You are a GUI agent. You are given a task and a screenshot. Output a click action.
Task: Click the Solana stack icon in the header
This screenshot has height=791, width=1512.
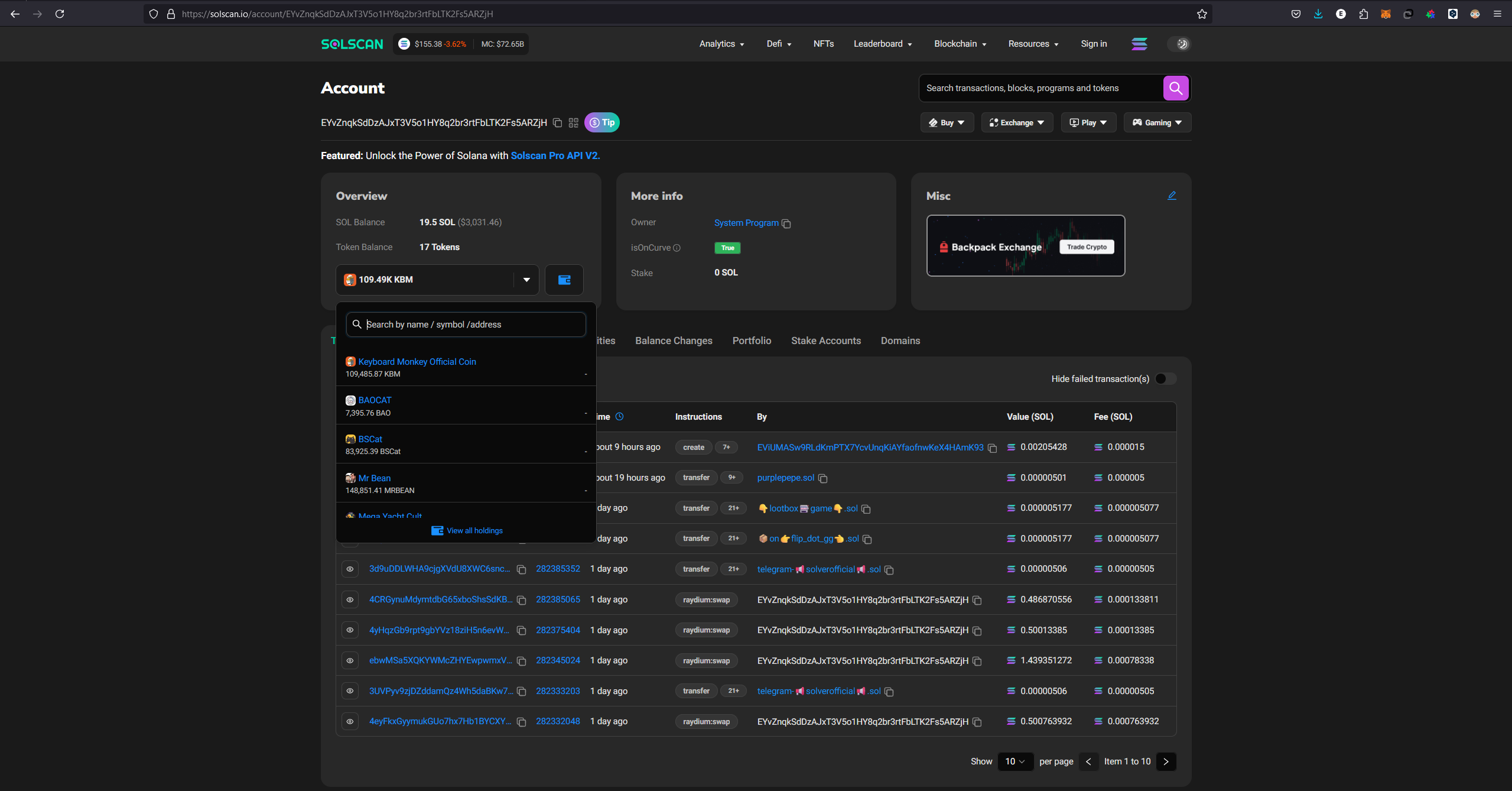pyautogui.click(x=1139, y=44)
